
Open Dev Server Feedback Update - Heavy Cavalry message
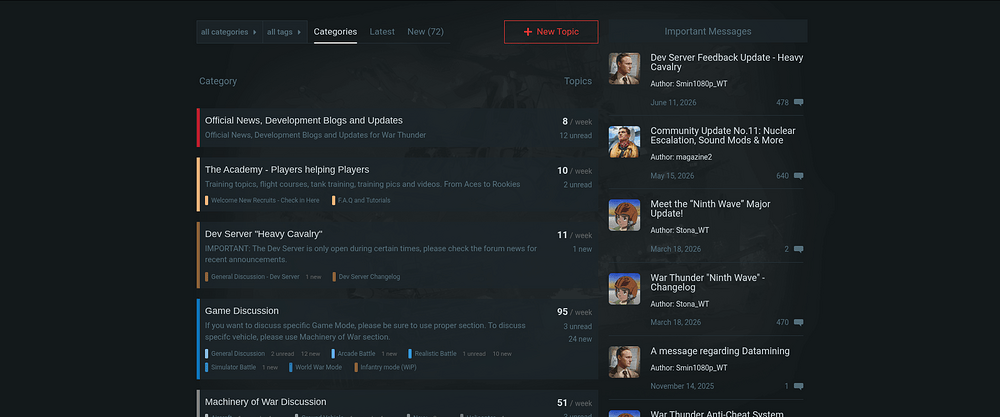click(x=726, y=62)
